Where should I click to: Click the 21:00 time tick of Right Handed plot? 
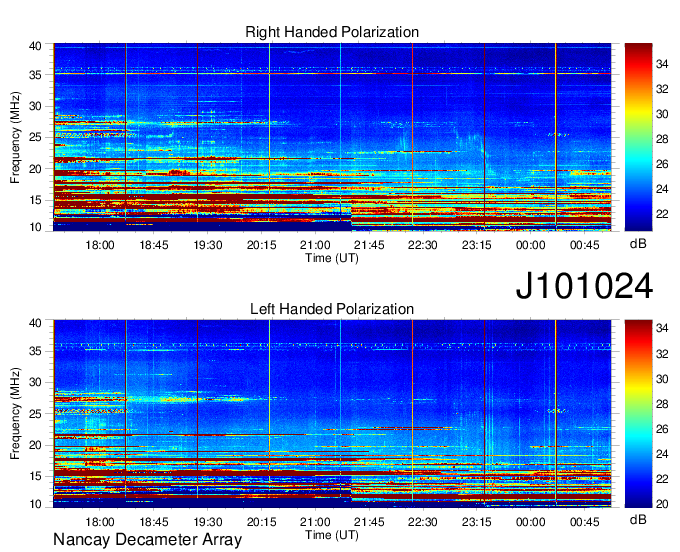[315, 245]
